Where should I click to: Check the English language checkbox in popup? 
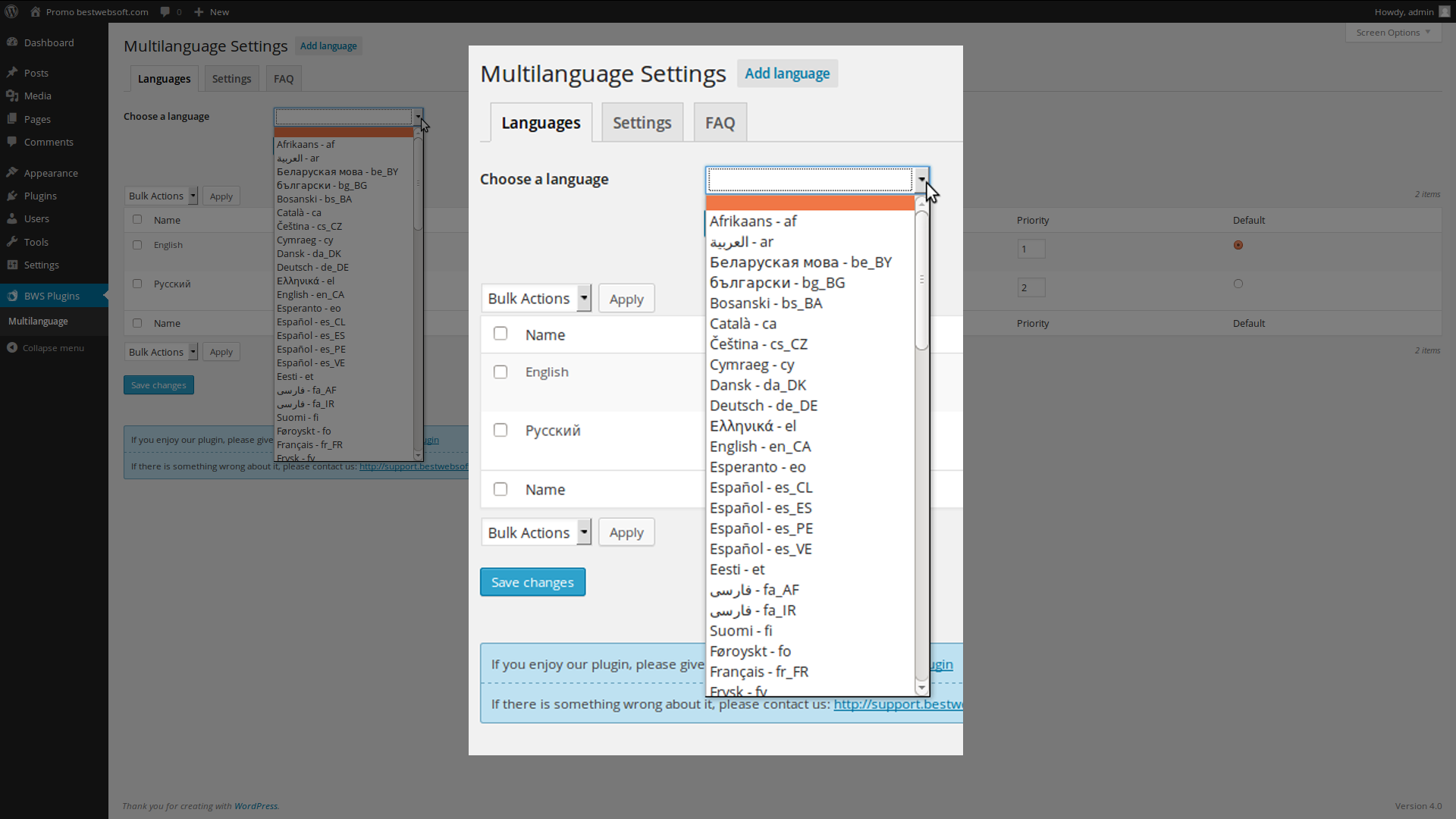click(x=500, y=372)
